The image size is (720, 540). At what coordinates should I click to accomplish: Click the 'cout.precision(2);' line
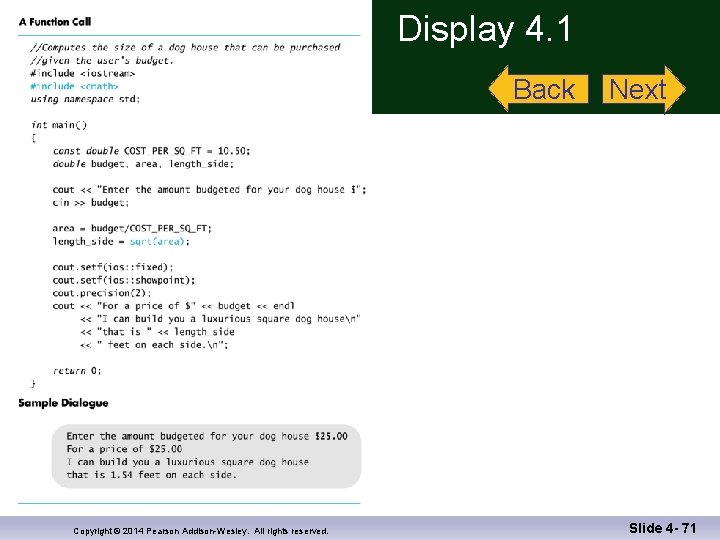click(x=101, y=292)
